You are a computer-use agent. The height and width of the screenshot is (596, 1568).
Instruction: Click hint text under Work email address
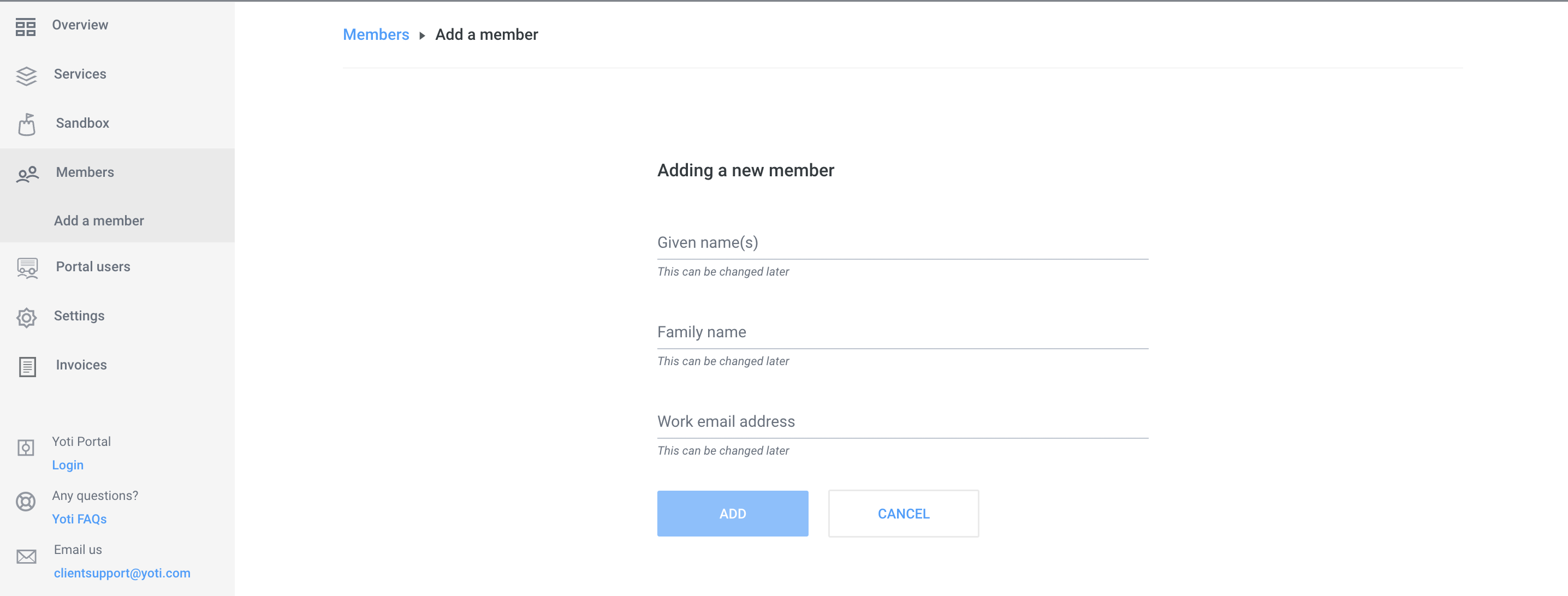click(x=723, y=451)
